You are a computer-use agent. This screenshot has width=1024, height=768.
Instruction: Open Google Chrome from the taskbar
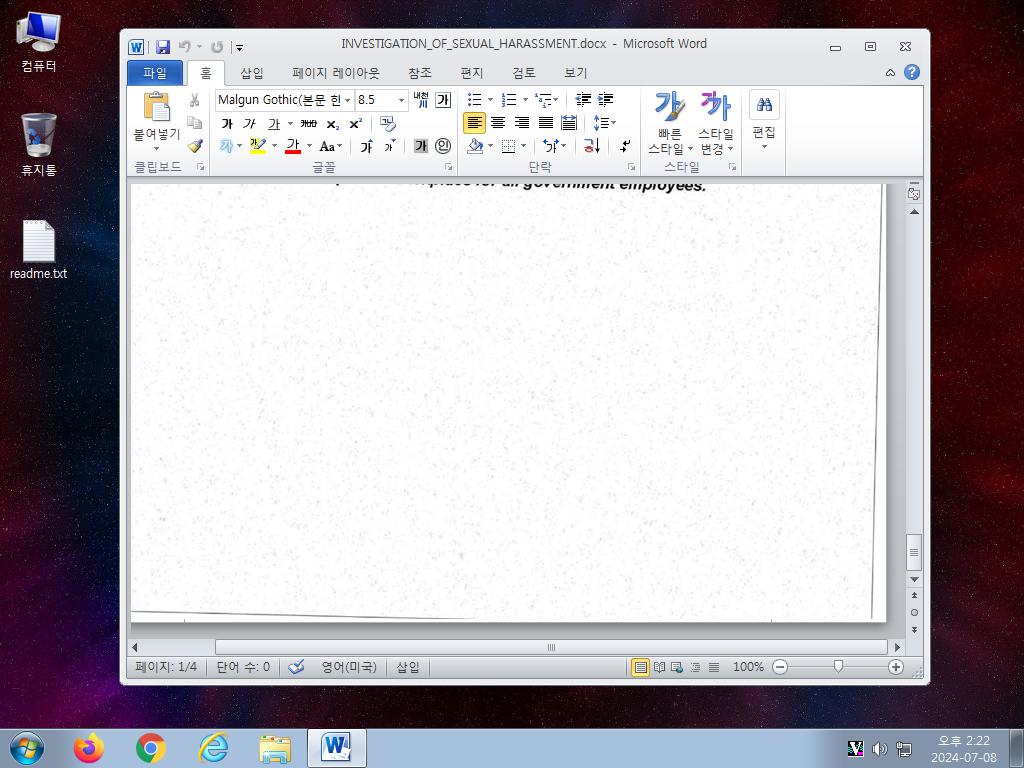(151, 748)
